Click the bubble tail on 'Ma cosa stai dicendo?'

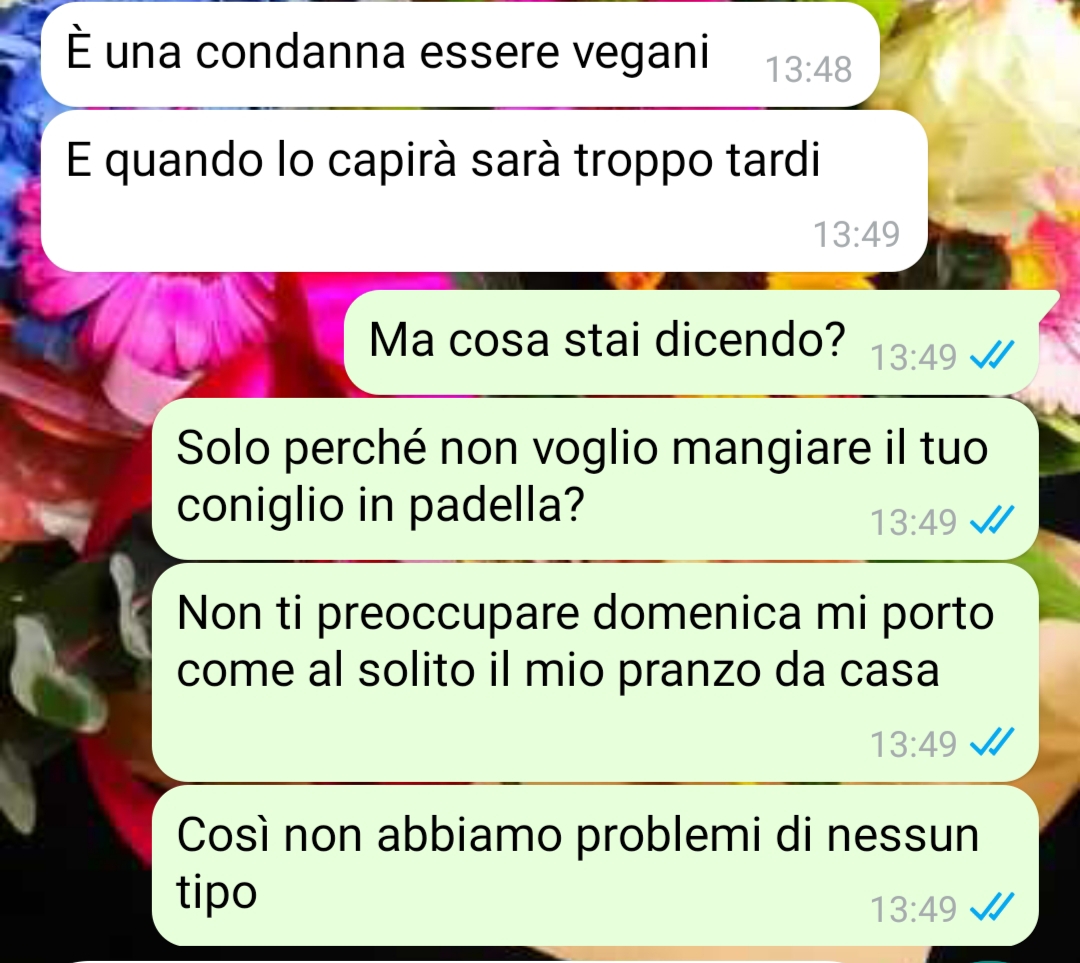pos(1049,302)
